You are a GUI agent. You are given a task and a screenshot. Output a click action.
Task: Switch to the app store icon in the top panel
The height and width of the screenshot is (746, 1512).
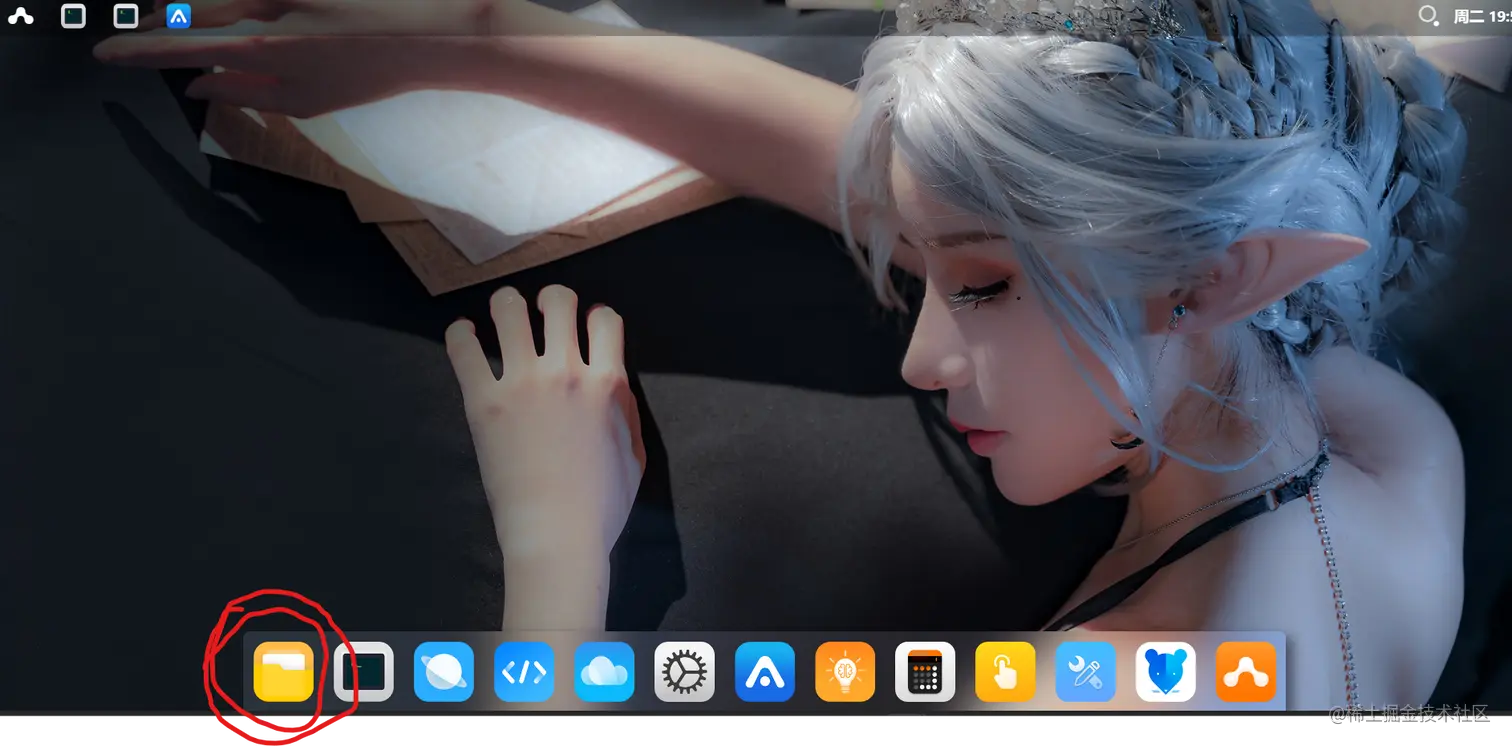click(x=179, y=16)
